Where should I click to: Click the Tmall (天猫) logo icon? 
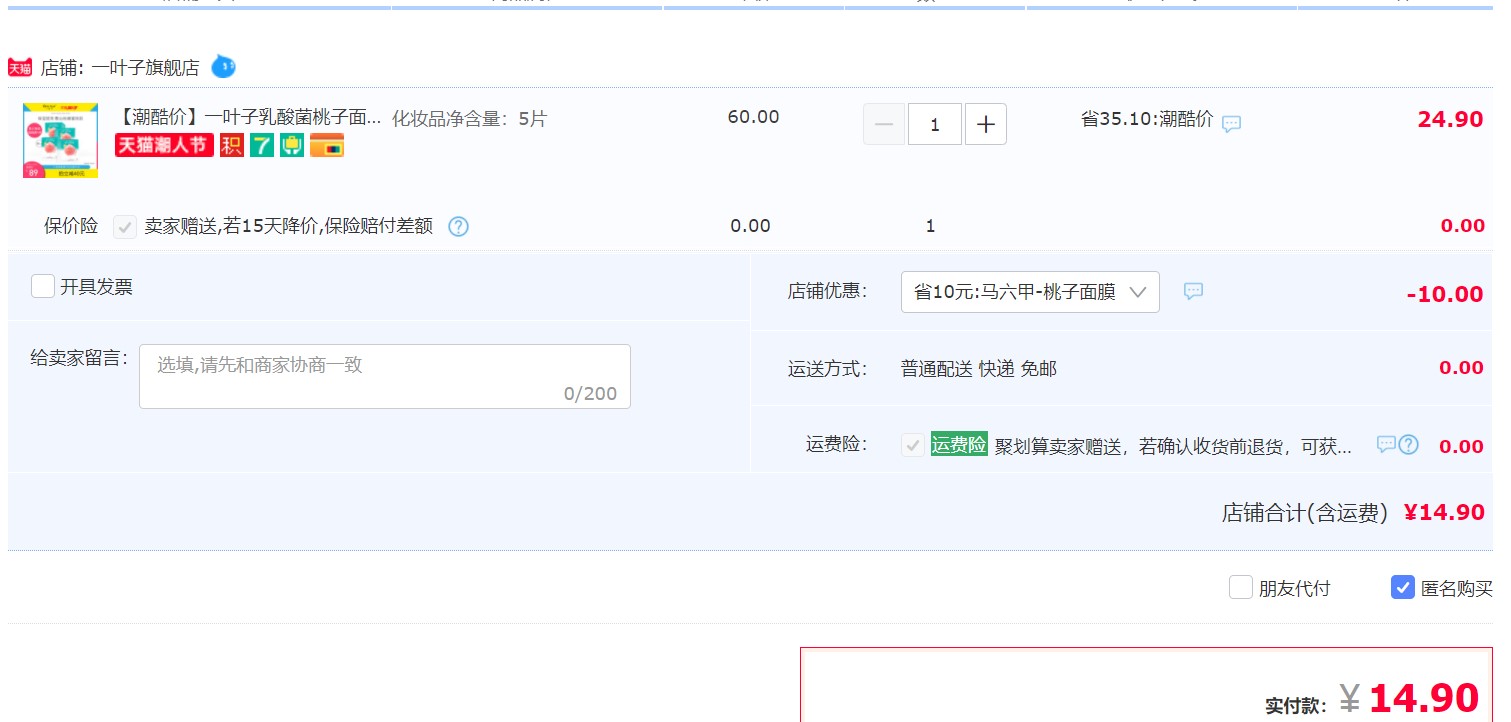(20, 67)
